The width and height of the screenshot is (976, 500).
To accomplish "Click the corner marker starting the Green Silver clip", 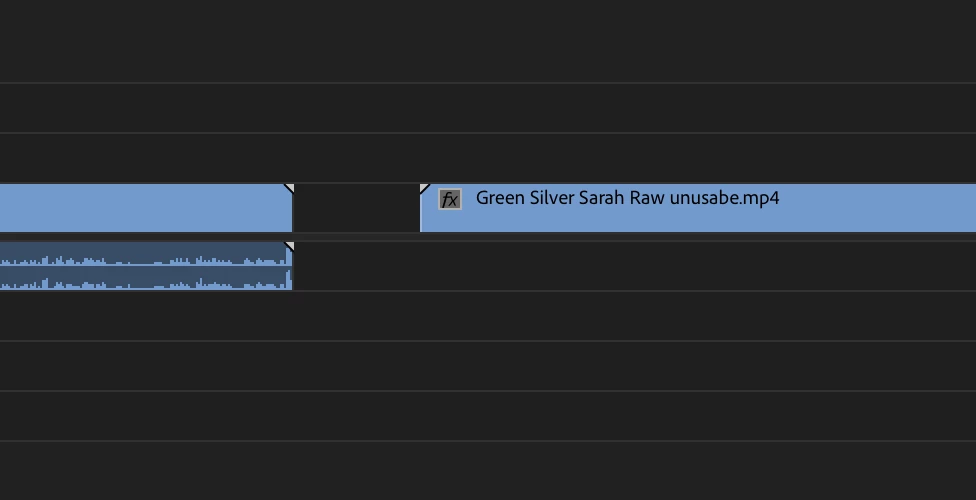I will (425, 188).
